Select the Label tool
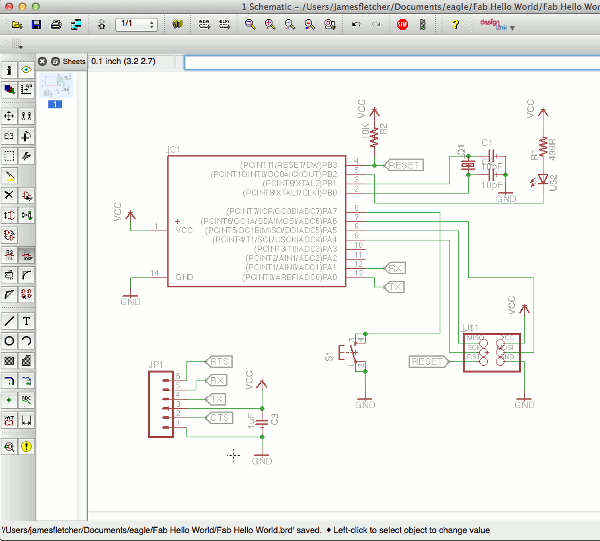Viewport: 600px width, 541px height. click(x=26, y=400)
